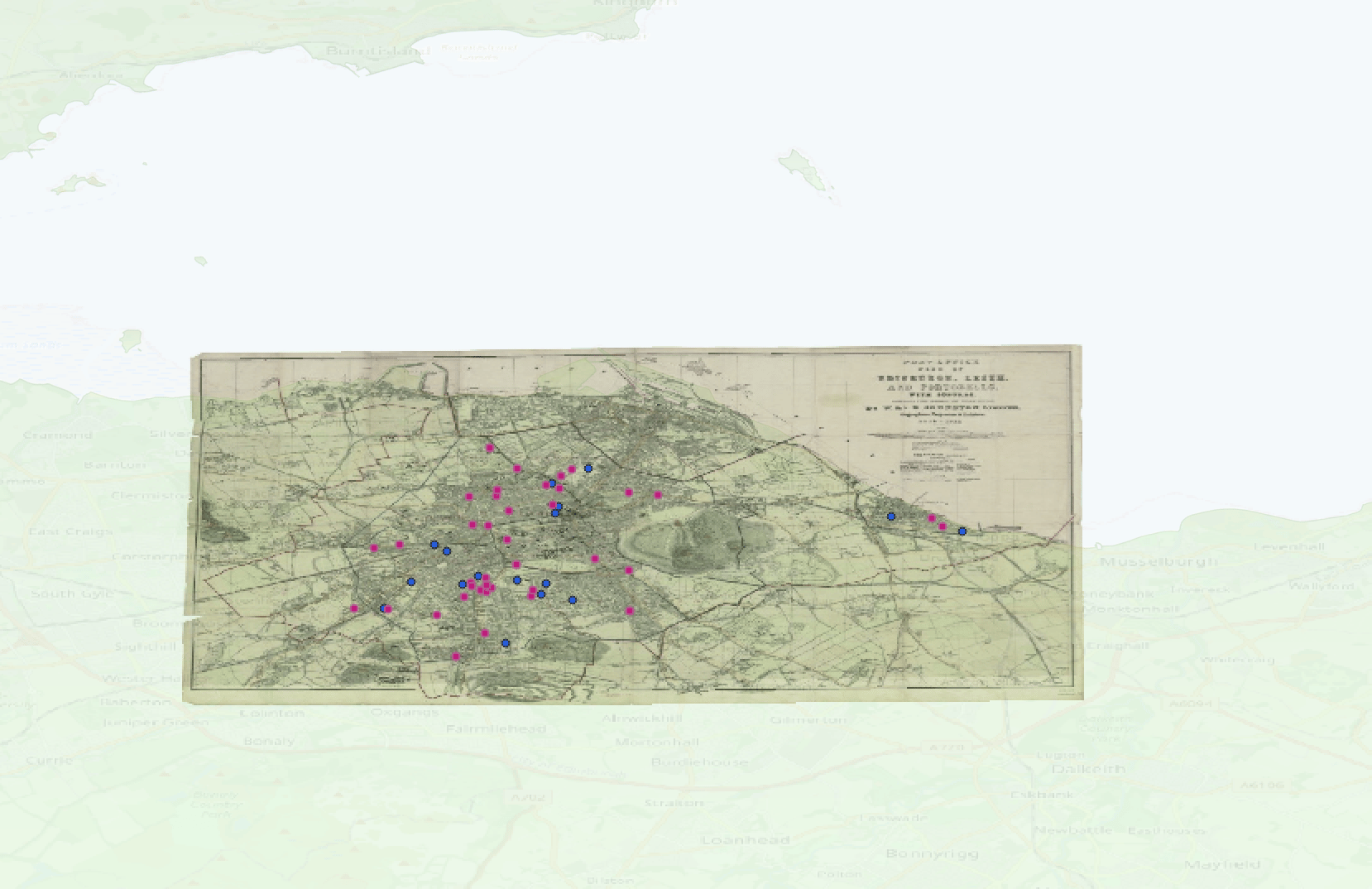
Task: Select the northernmost blue point marker
Action: 588,469
